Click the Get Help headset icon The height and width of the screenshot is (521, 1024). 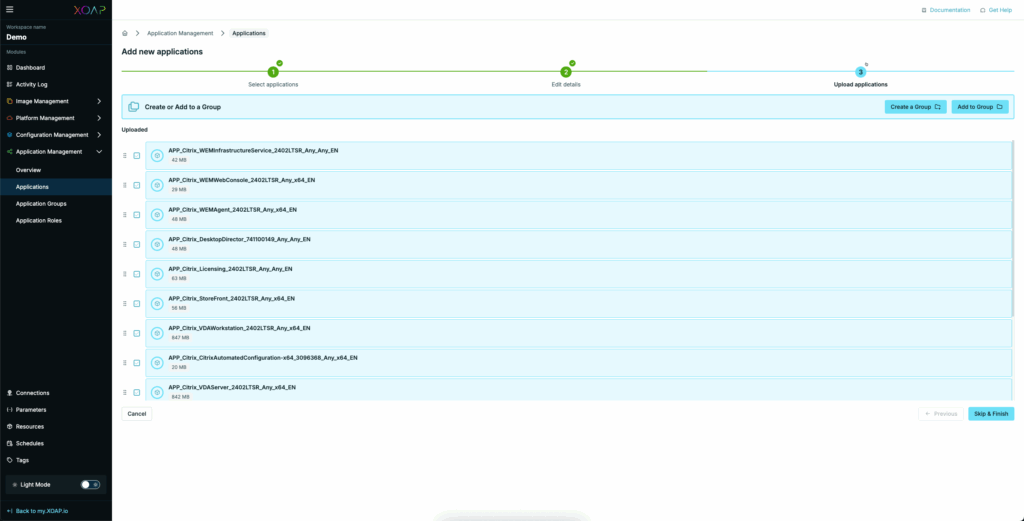(982, 10)
